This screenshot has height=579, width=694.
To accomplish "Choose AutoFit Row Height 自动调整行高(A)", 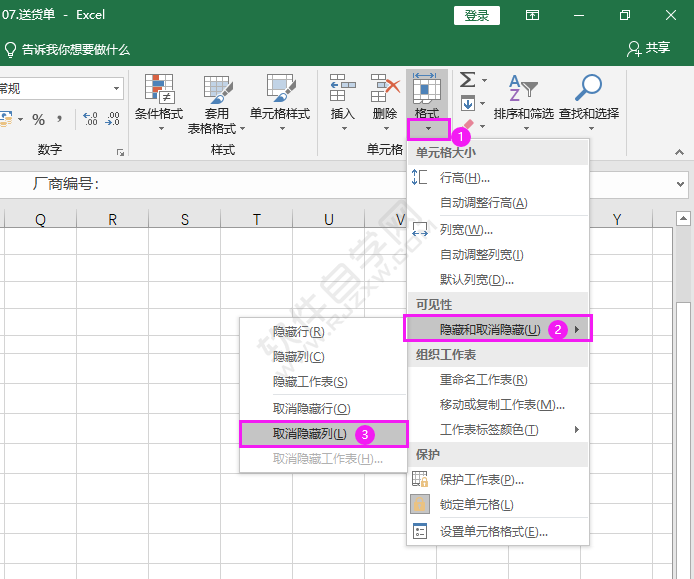I will 498,203.
